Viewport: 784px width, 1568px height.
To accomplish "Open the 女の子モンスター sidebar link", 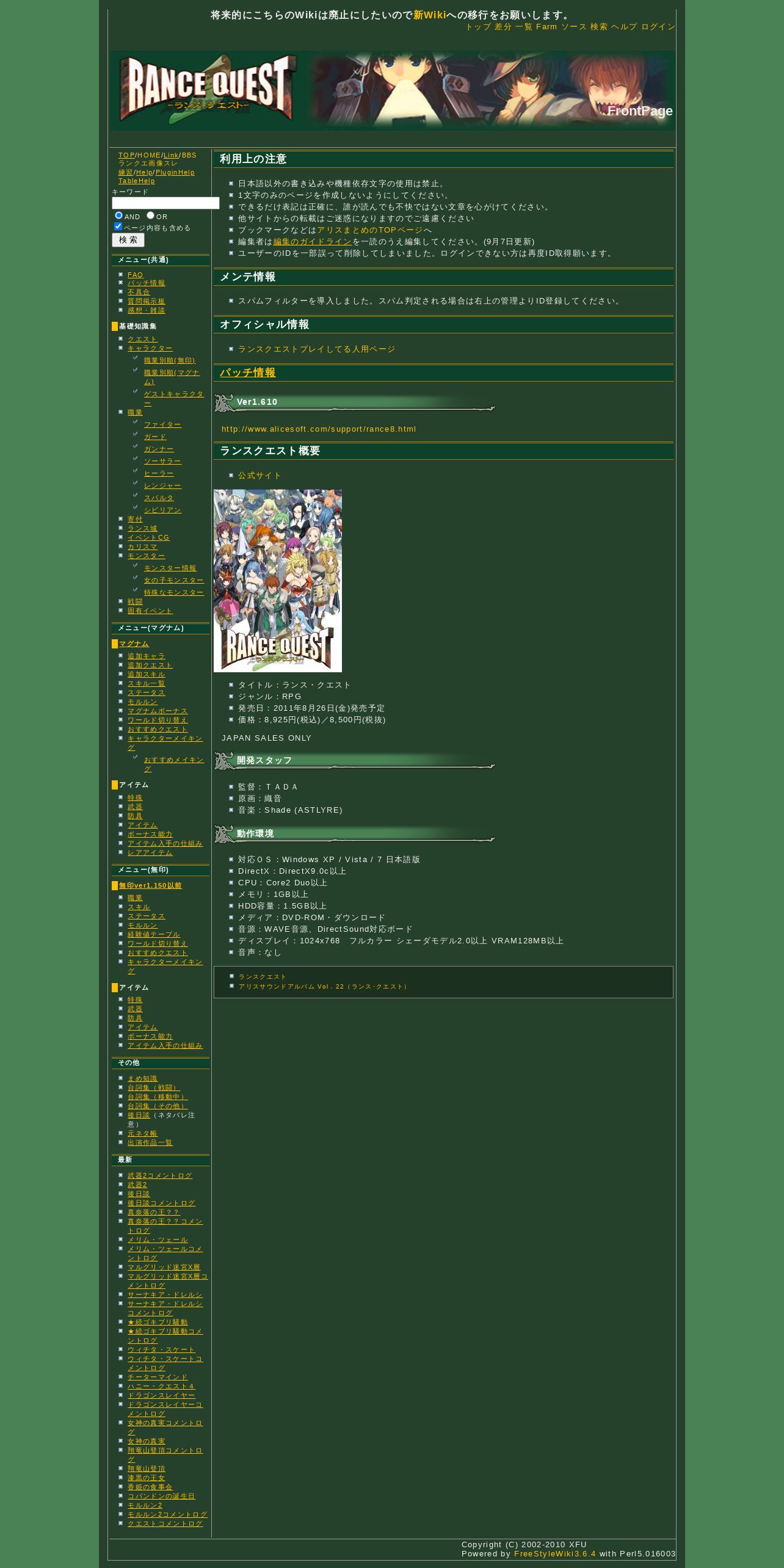I will pyautogui.click(x=174, y=581).
